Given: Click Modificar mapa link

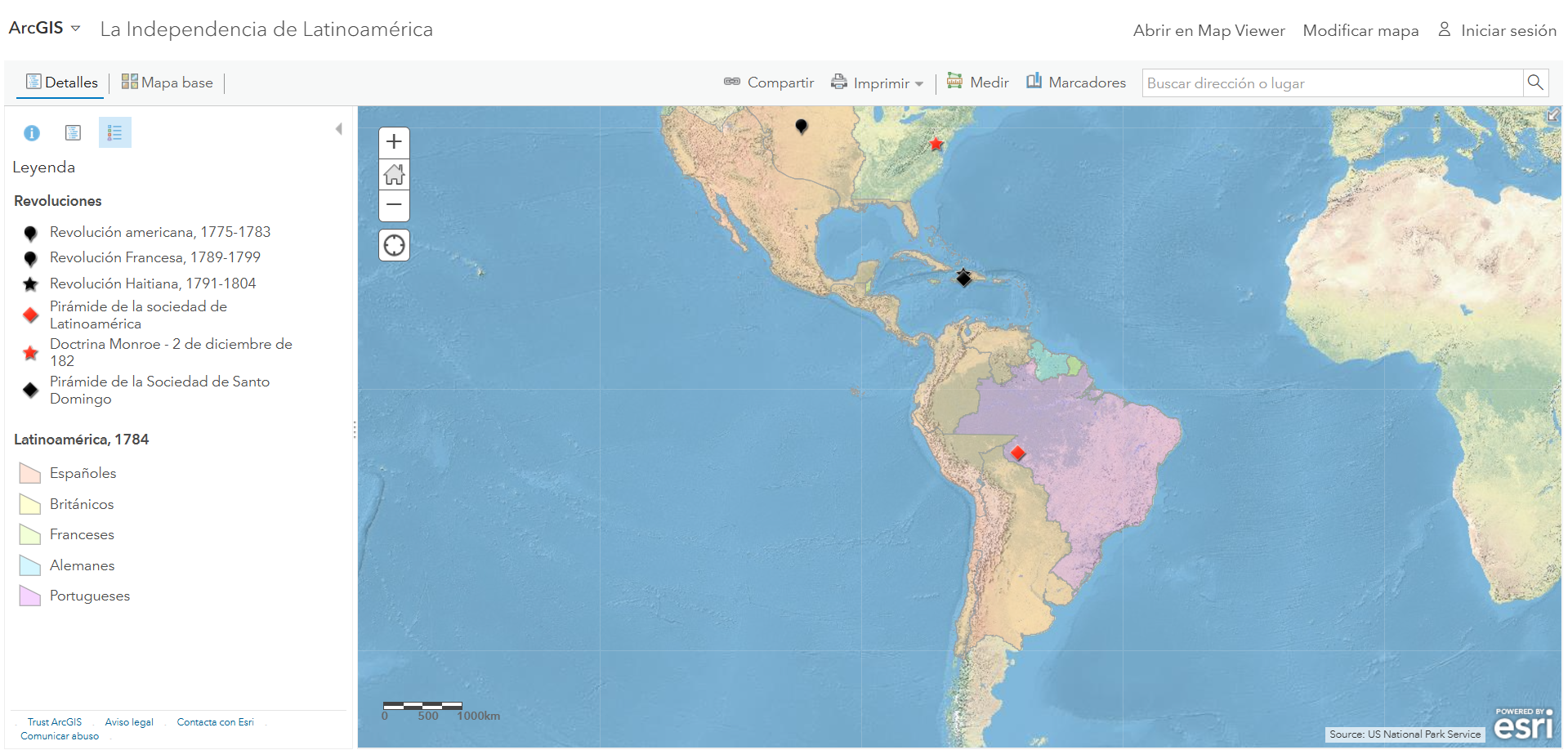Looking at the screenshot, I should tap(1360, 30).
